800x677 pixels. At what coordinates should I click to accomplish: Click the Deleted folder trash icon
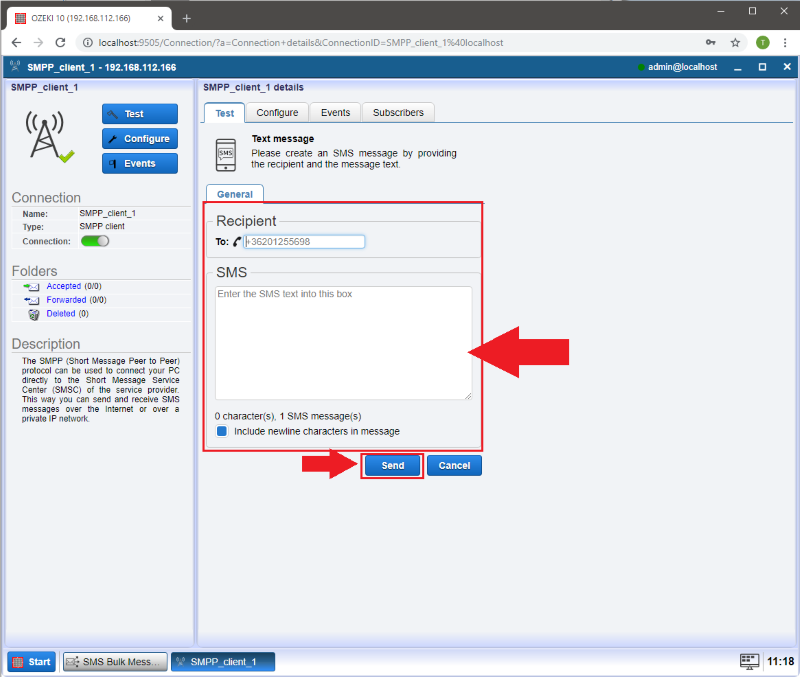(x=34, y=313)
